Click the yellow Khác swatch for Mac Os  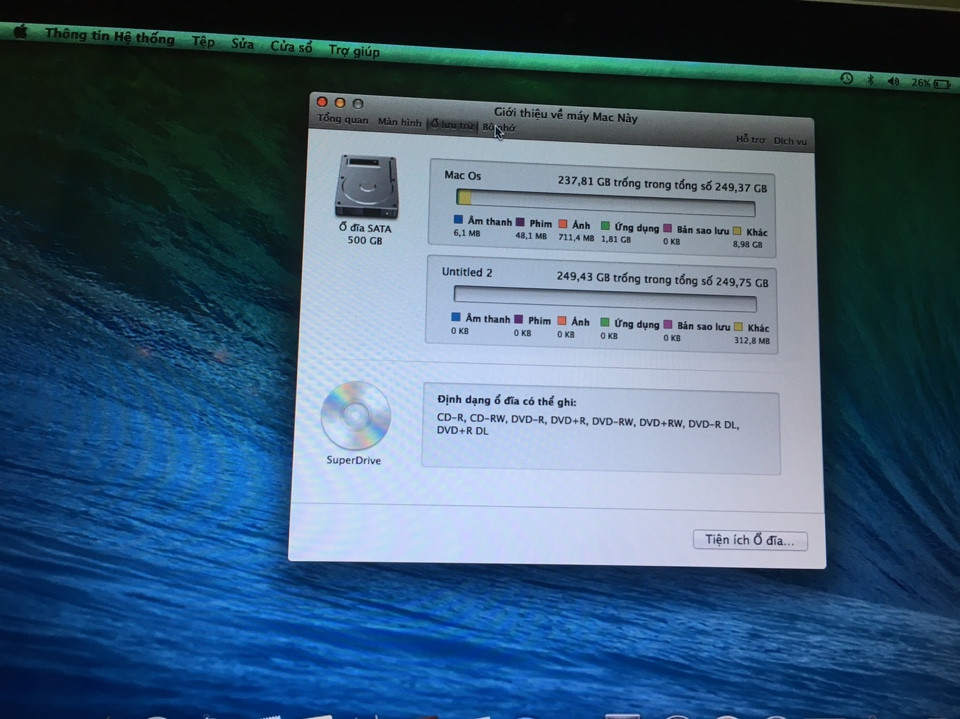[x=737, y=231]
